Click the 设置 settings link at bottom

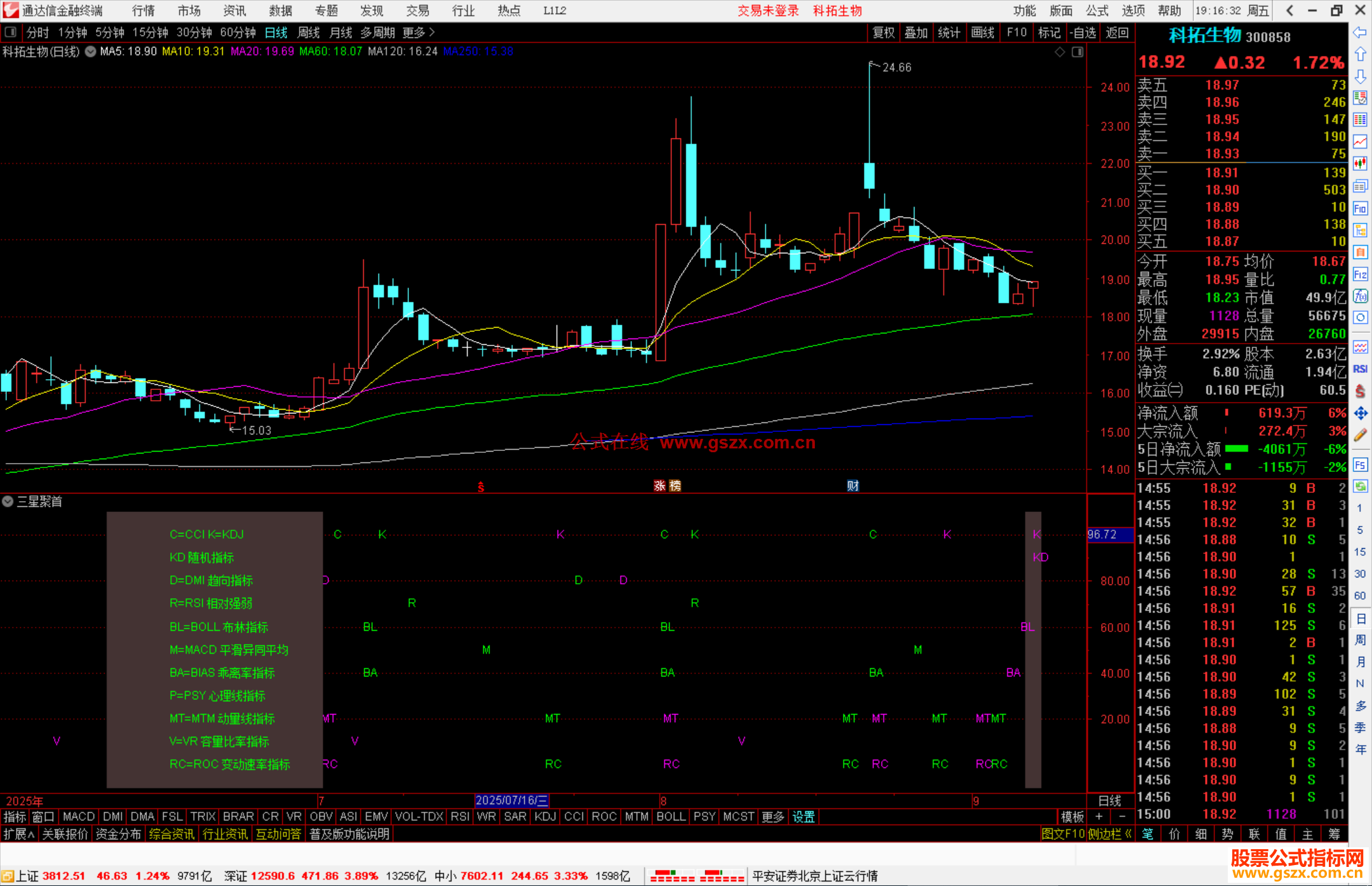804,817
